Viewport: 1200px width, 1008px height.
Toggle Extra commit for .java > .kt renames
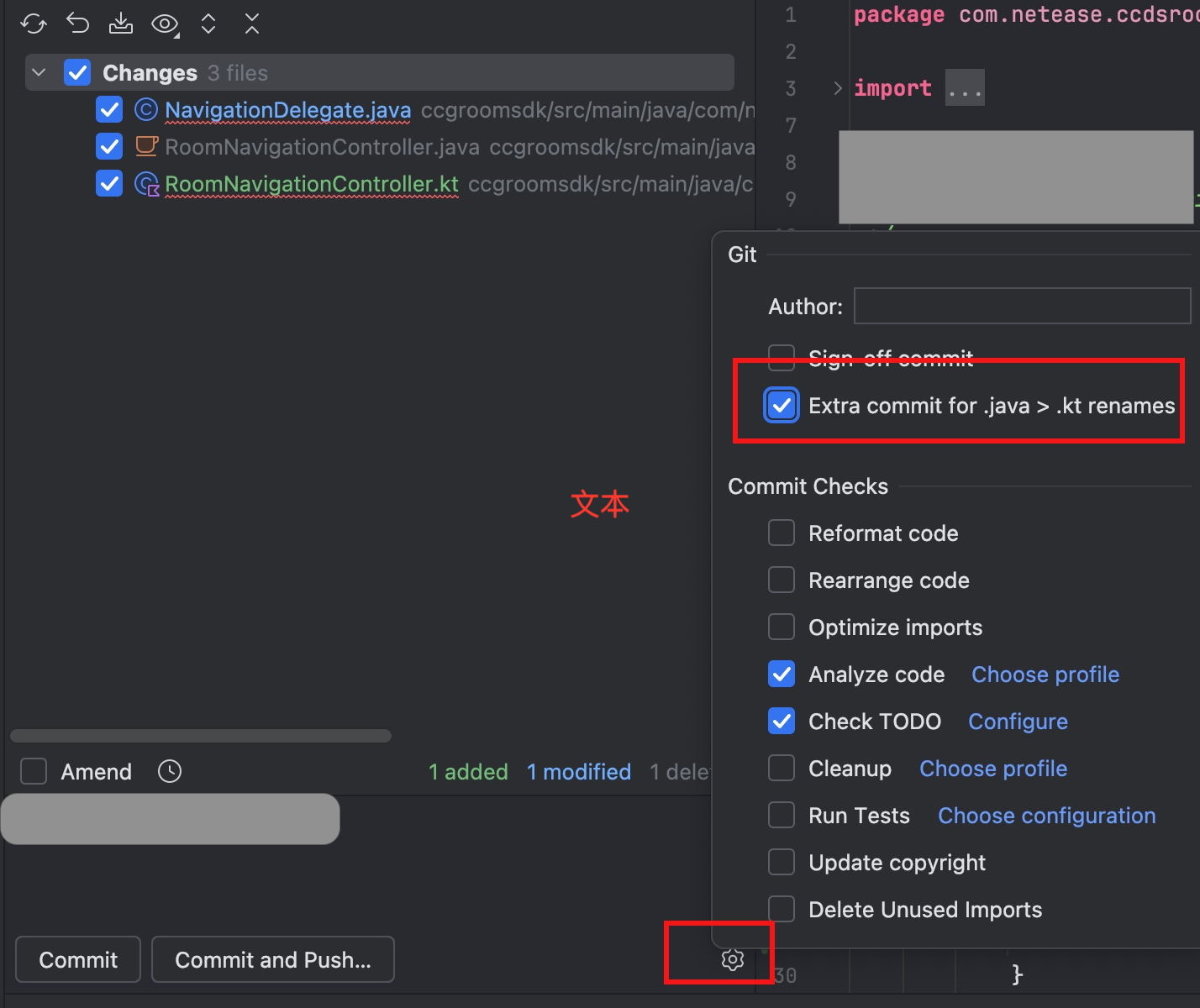pyautogui.click(x=782, y=405)
